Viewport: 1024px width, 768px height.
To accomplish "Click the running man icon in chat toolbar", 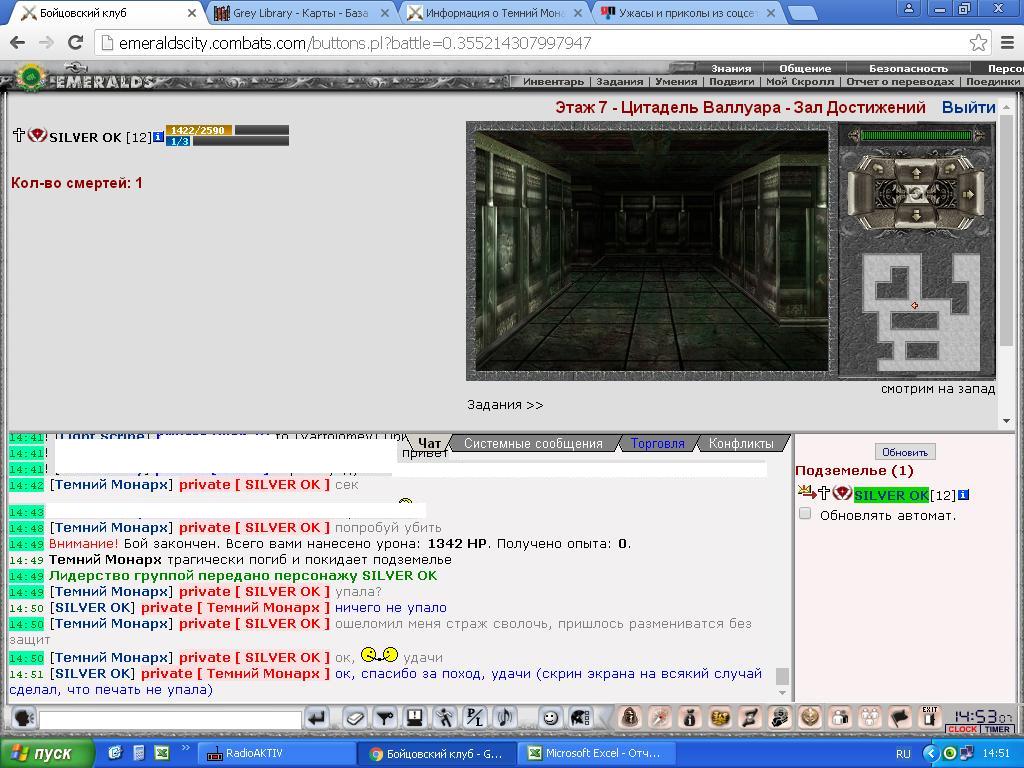I will (445, 718).
